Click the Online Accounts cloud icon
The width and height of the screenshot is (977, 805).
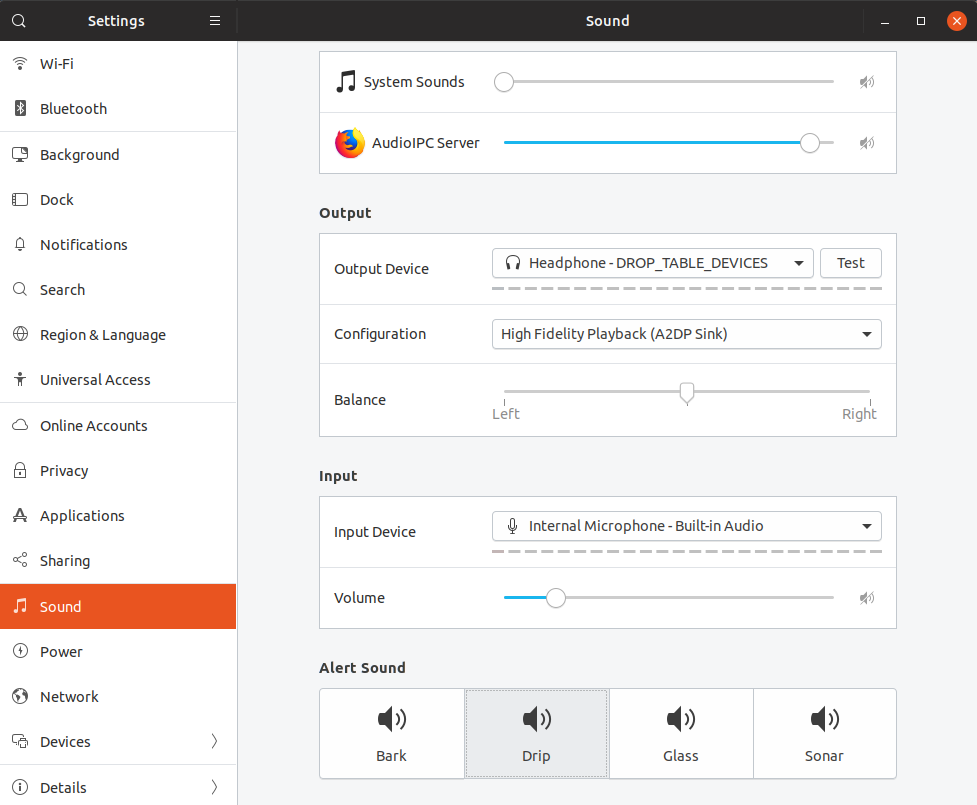[20, 425]
